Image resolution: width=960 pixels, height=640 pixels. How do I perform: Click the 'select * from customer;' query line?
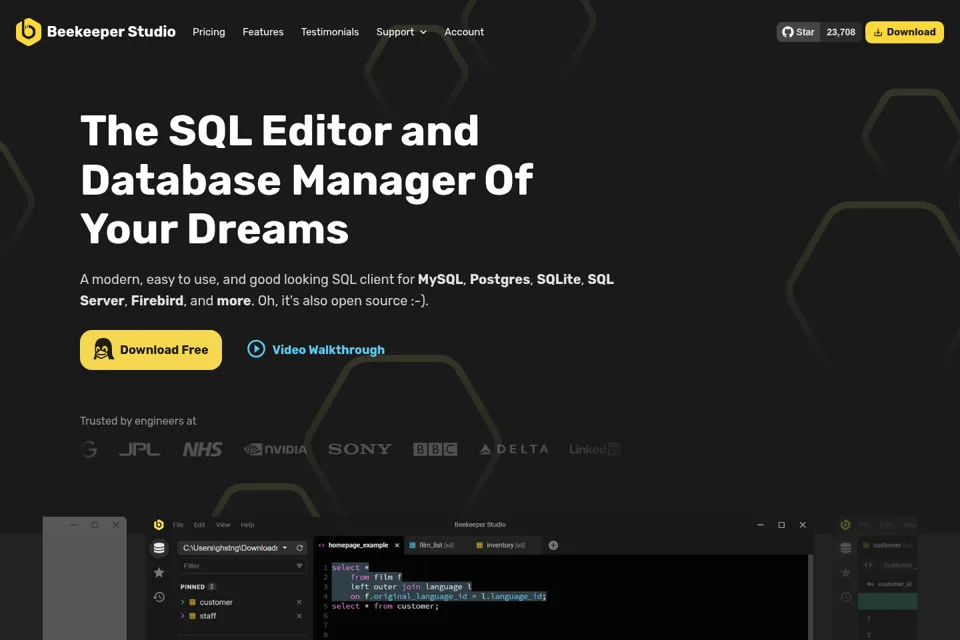coord(386,606)
